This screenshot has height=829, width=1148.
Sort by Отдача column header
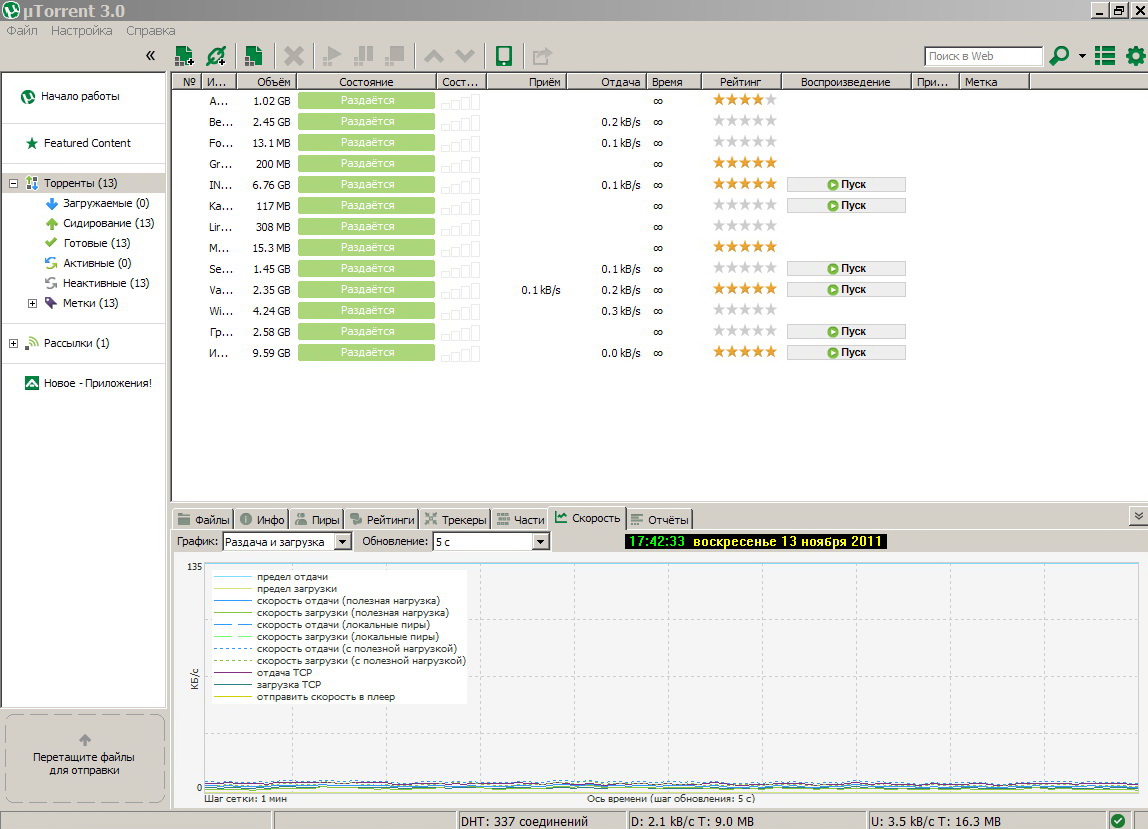(607, 82)
